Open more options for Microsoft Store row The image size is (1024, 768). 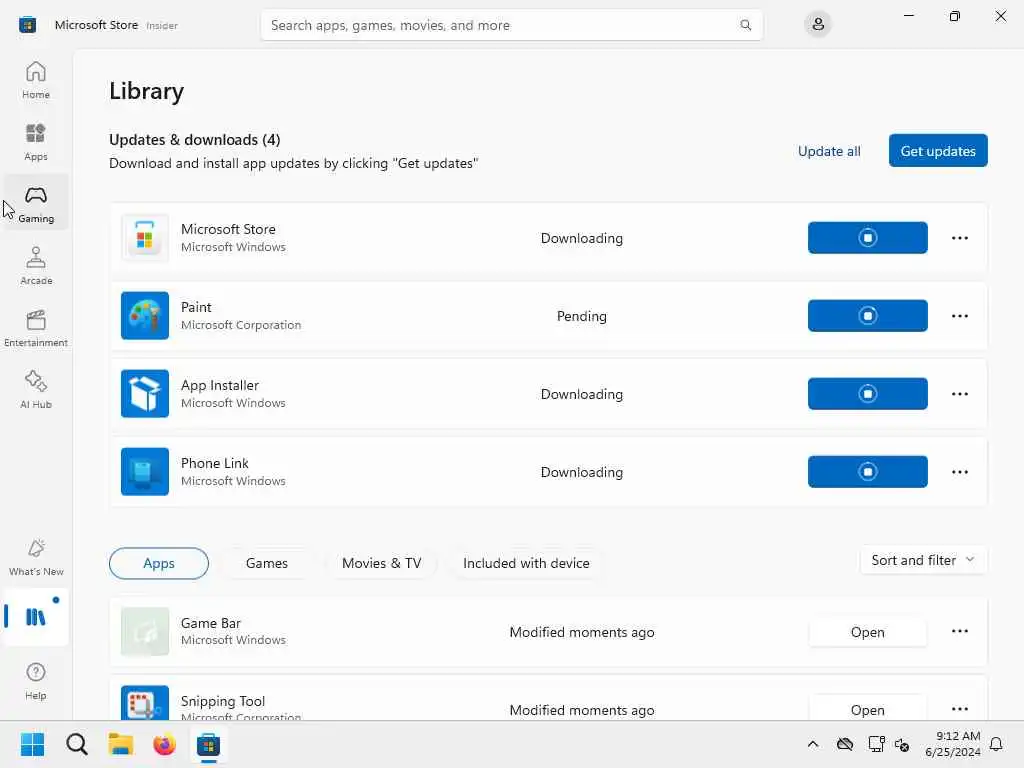tap(959, 238)
